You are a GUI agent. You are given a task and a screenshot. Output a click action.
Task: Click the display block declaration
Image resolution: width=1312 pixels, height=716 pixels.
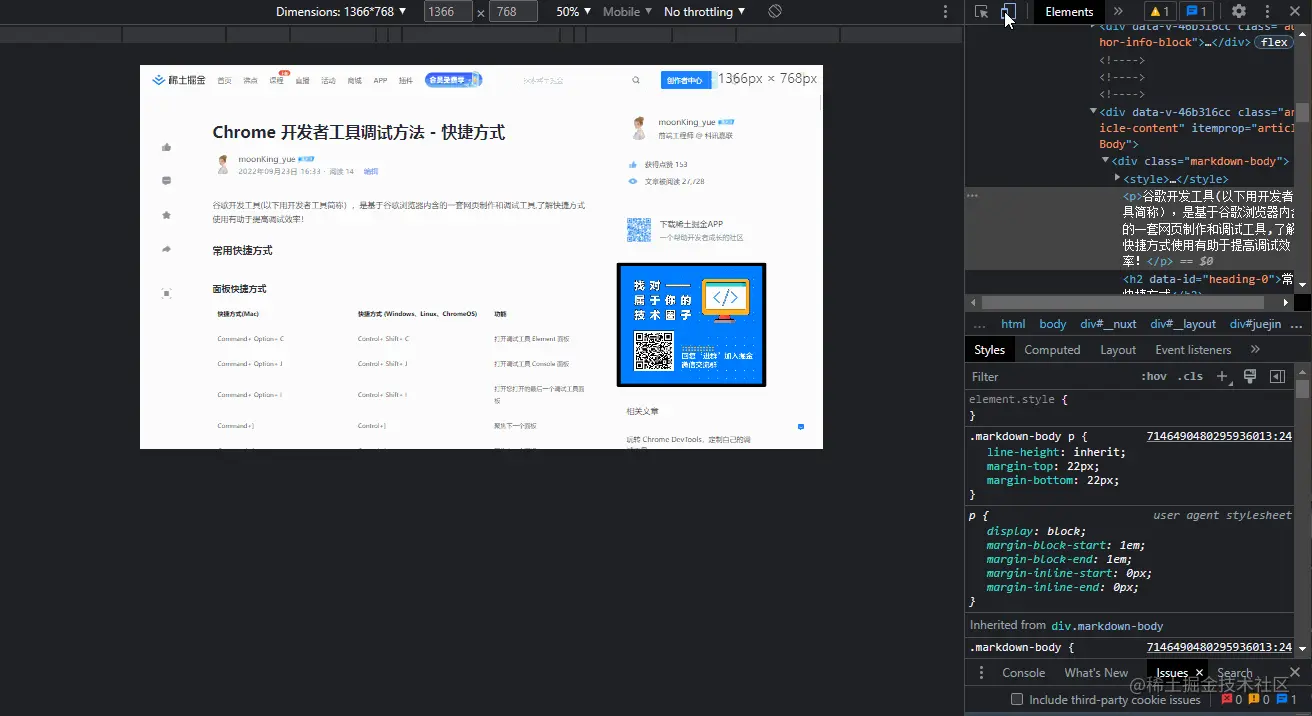click(x=1036, y=531)
